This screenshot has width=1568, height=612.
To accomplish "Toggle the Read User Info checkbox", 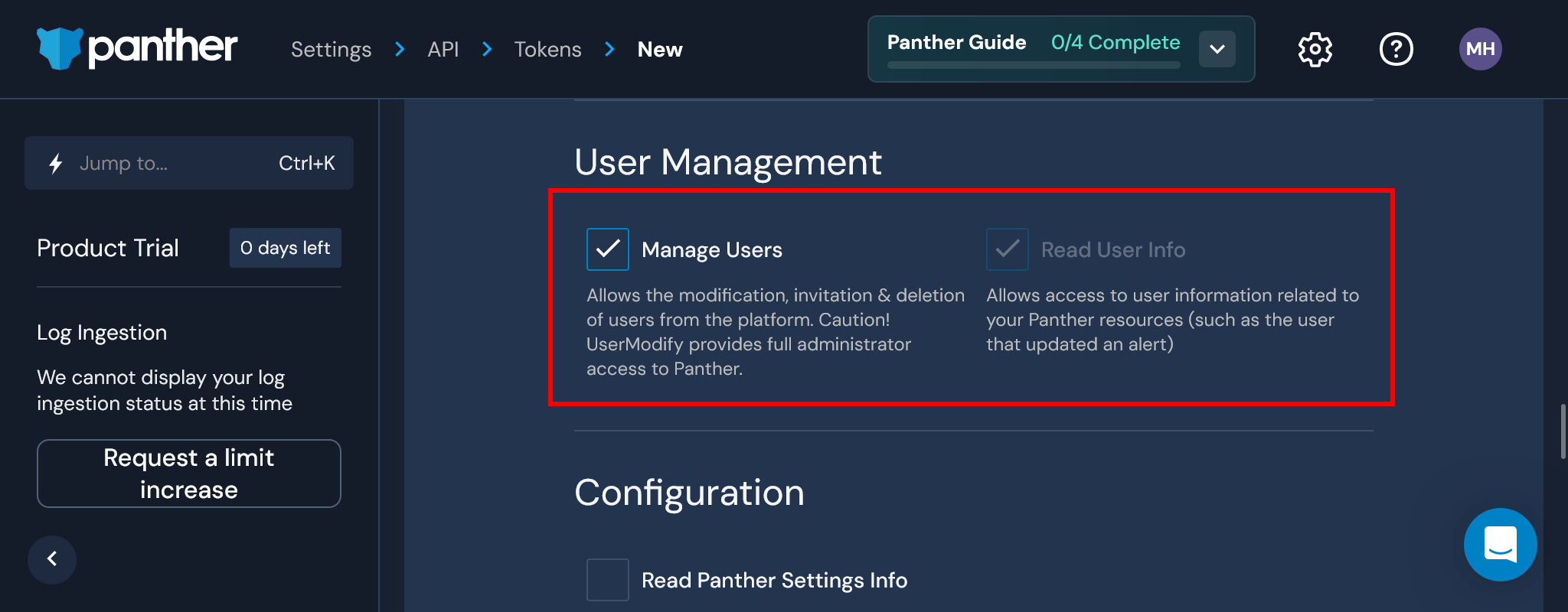I will (1008, 249).
